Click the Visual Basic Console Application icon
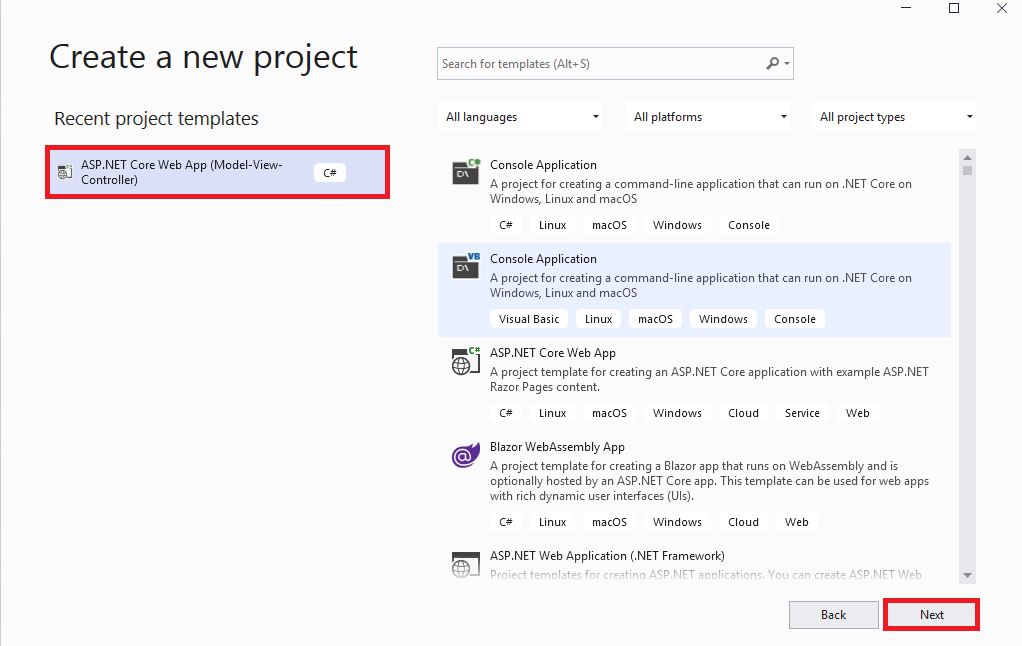Viewport: 1022px width, 646px height. (465, 266)
